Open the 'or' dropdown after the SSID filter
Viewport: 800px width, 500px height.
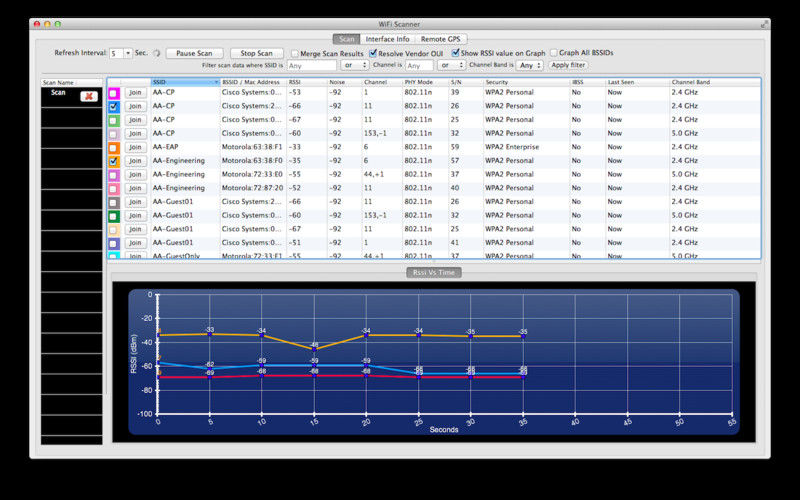(356, 65)
